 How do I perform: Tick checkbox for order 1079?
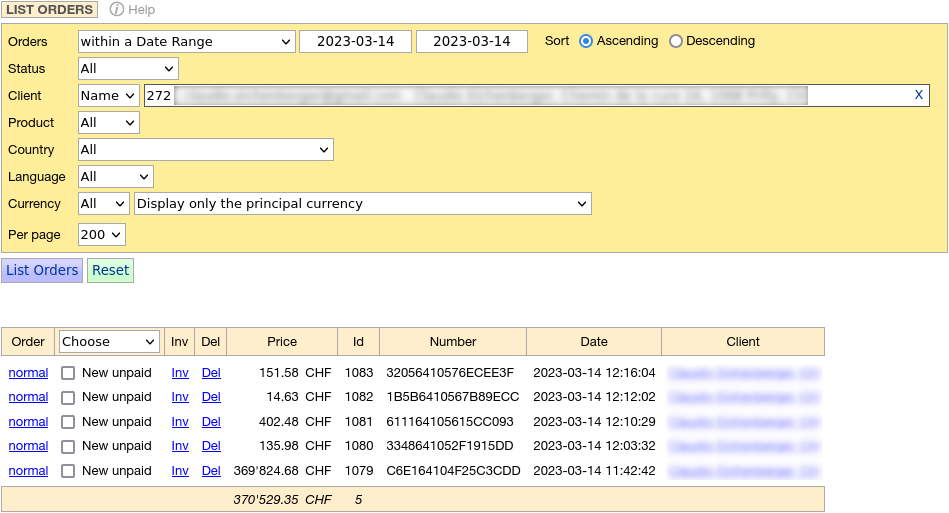(x=68, y=471)
